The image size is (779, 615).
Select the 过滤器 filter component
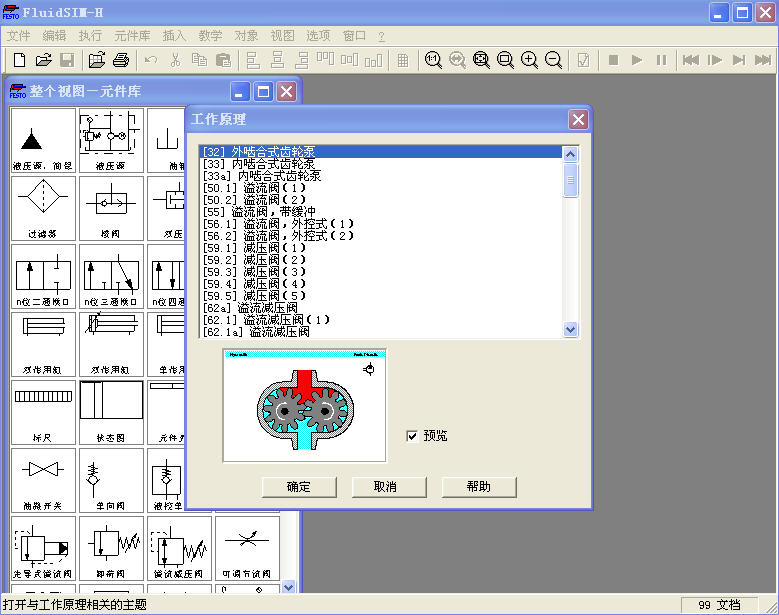click(x=43, y=209)
